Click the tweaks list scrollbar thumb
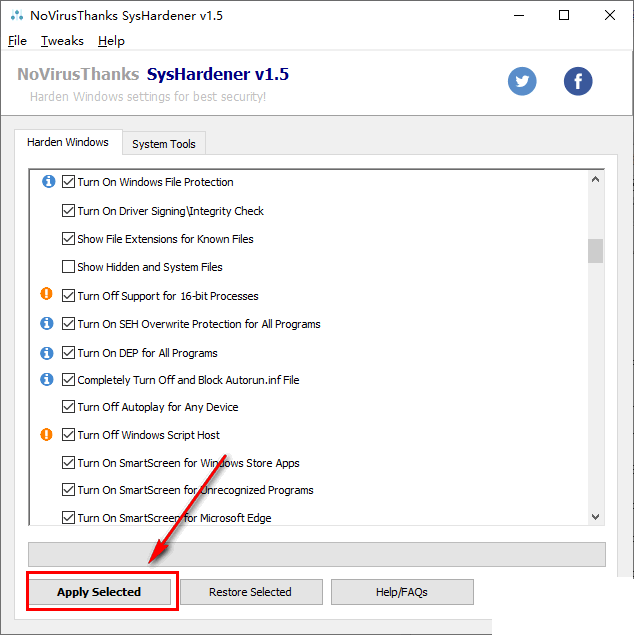634x635 pixels. point(595,251)
